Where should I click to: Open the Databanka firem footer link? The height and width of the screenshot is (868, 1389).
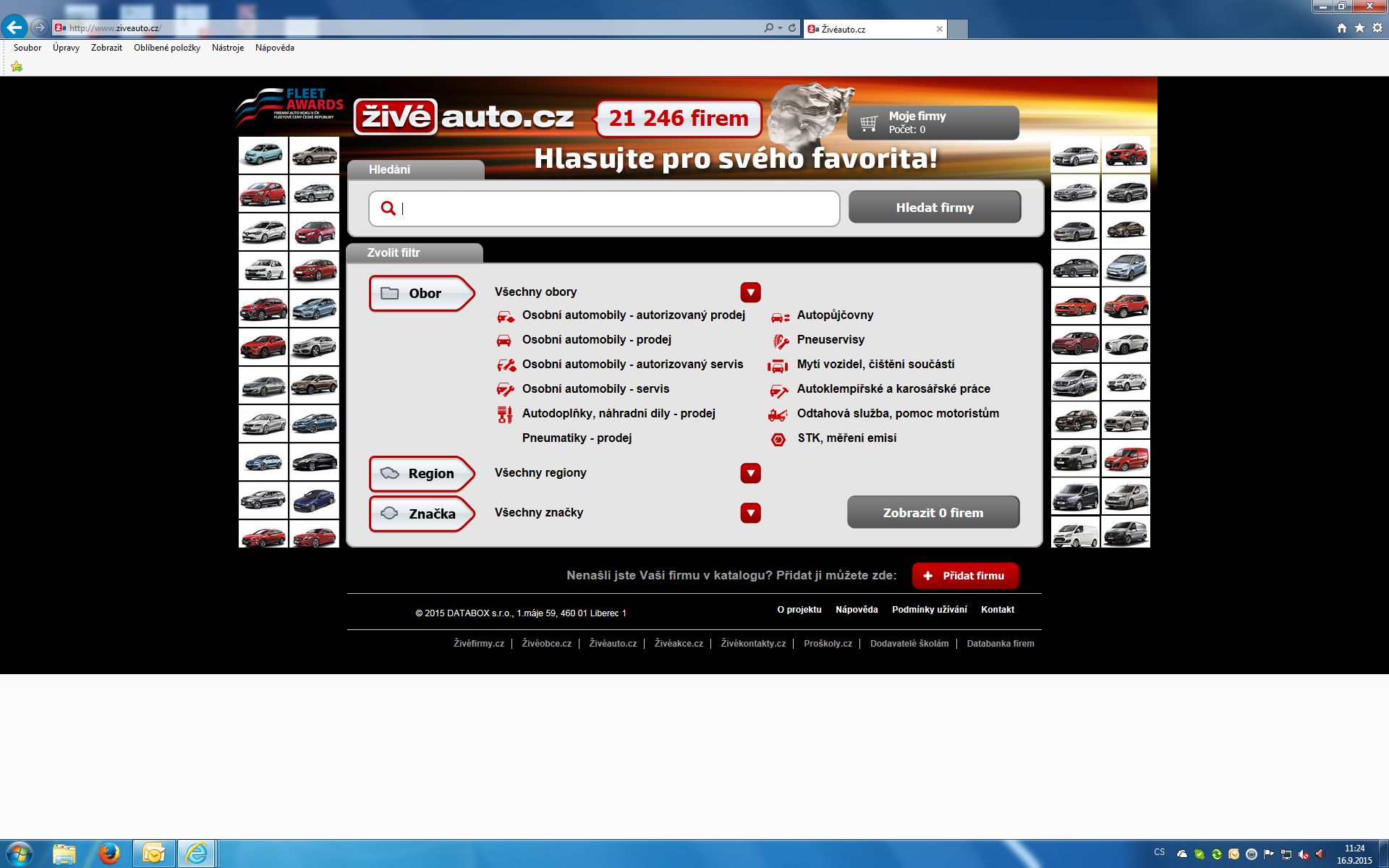pos(1001,644)
